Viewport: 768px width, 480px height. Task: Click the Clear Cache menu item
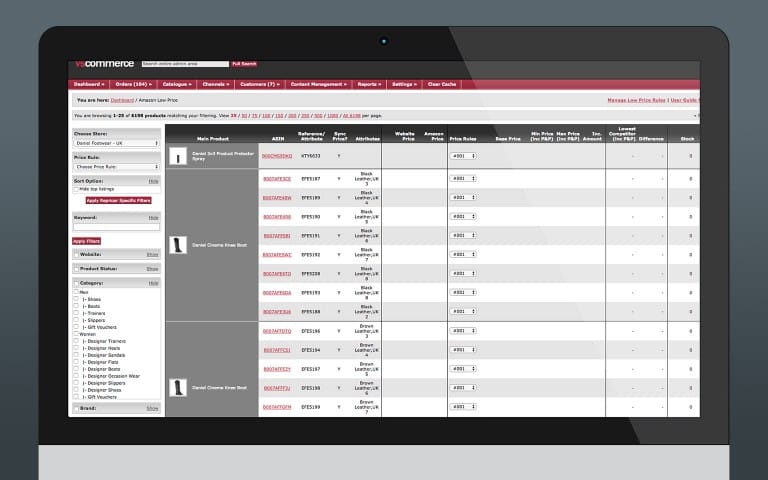click(441, 84)
